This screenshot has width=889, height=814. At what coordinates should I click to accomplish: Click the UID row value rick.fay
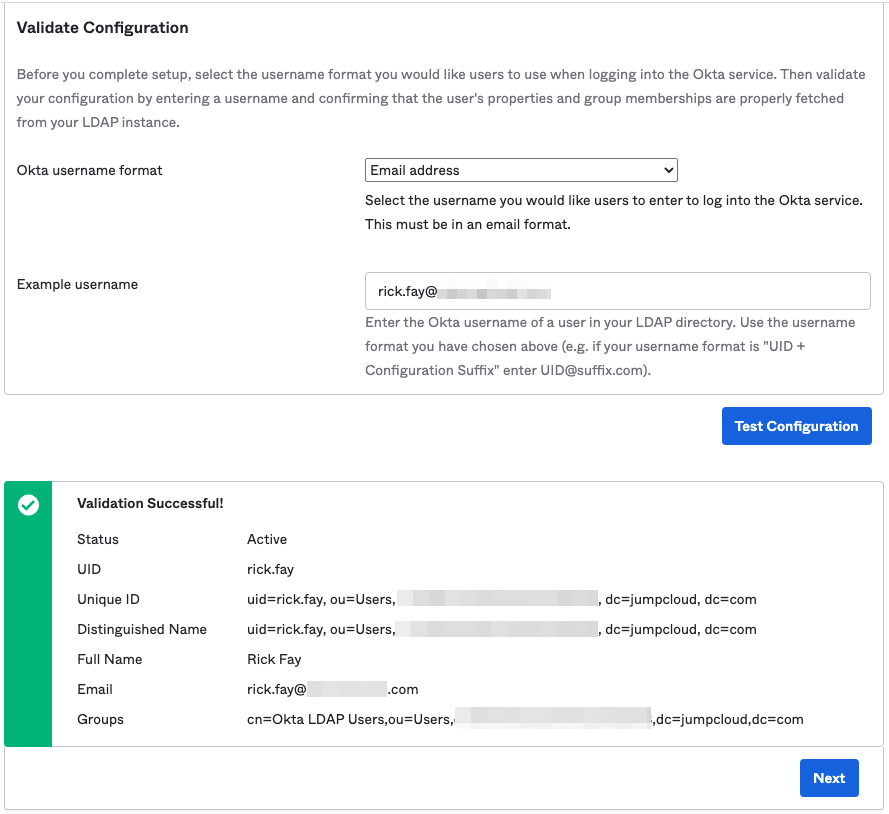tap(270, 569)
